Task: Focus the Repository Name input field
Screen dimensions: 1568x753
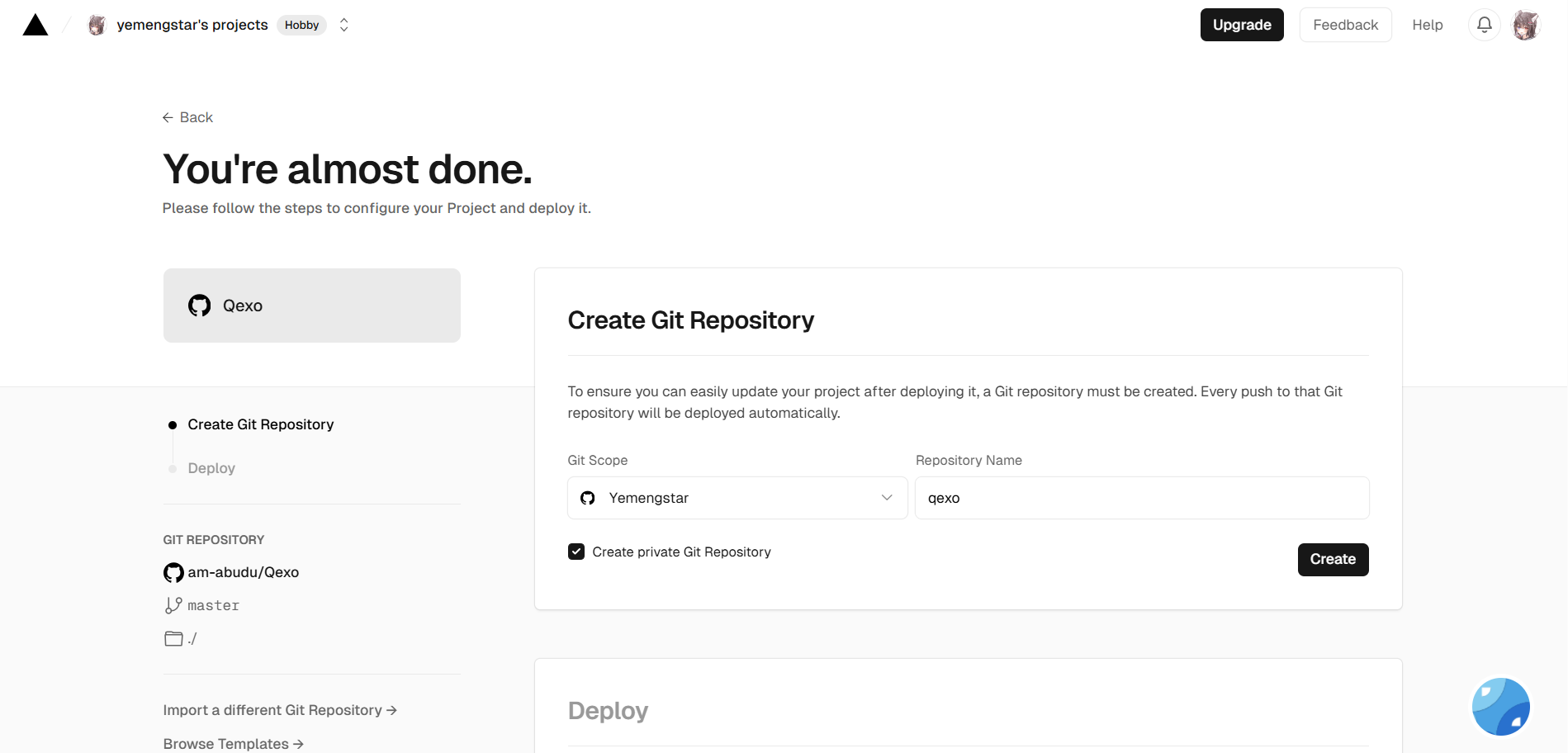Action: tap(1141, 498)
